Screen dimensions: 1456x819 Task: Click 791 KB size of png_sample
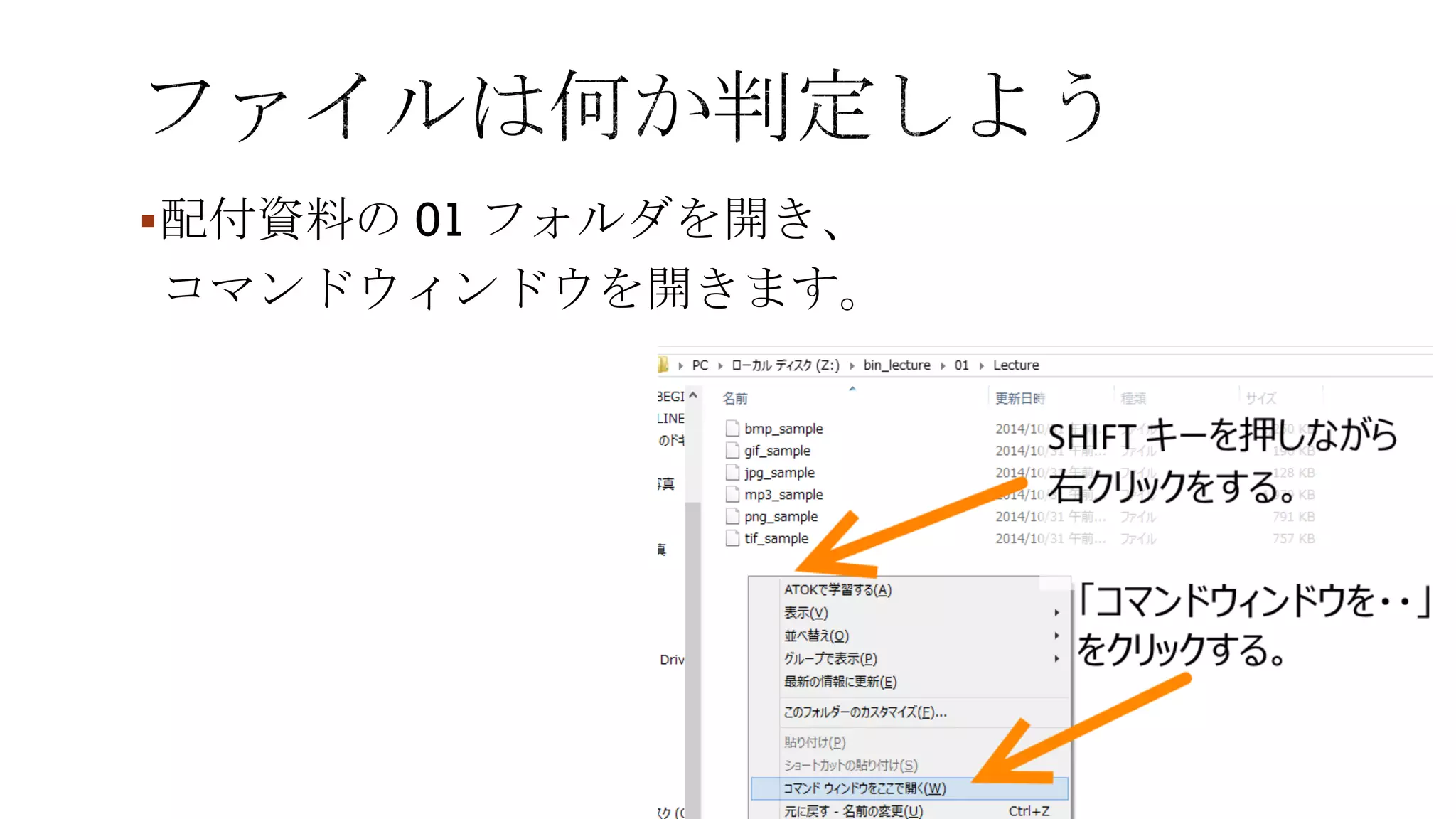[1293, 517]
